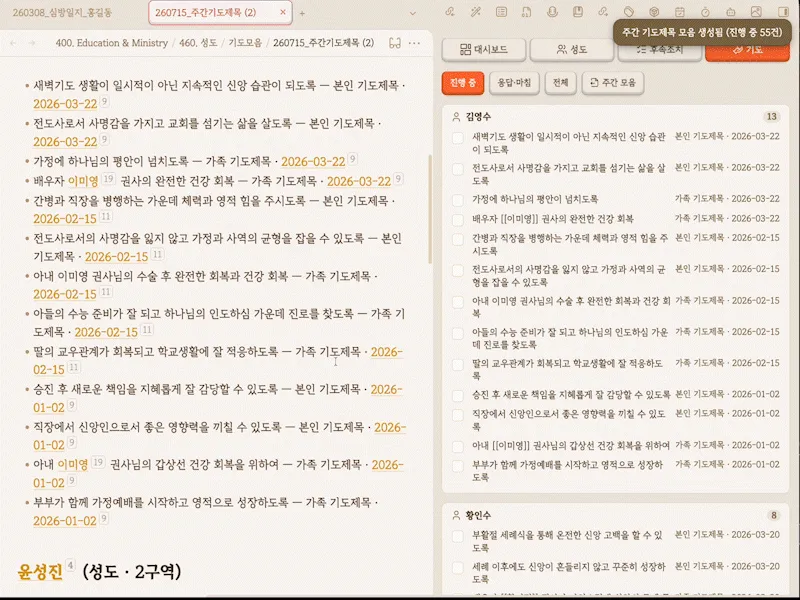Open the 윤성진 heading link
The image size is (800, 600).
tap(40, 571)
